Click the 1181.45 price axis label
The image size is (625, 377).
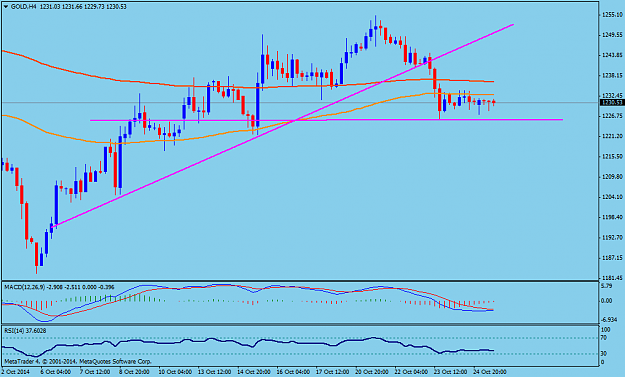(611, 278)
